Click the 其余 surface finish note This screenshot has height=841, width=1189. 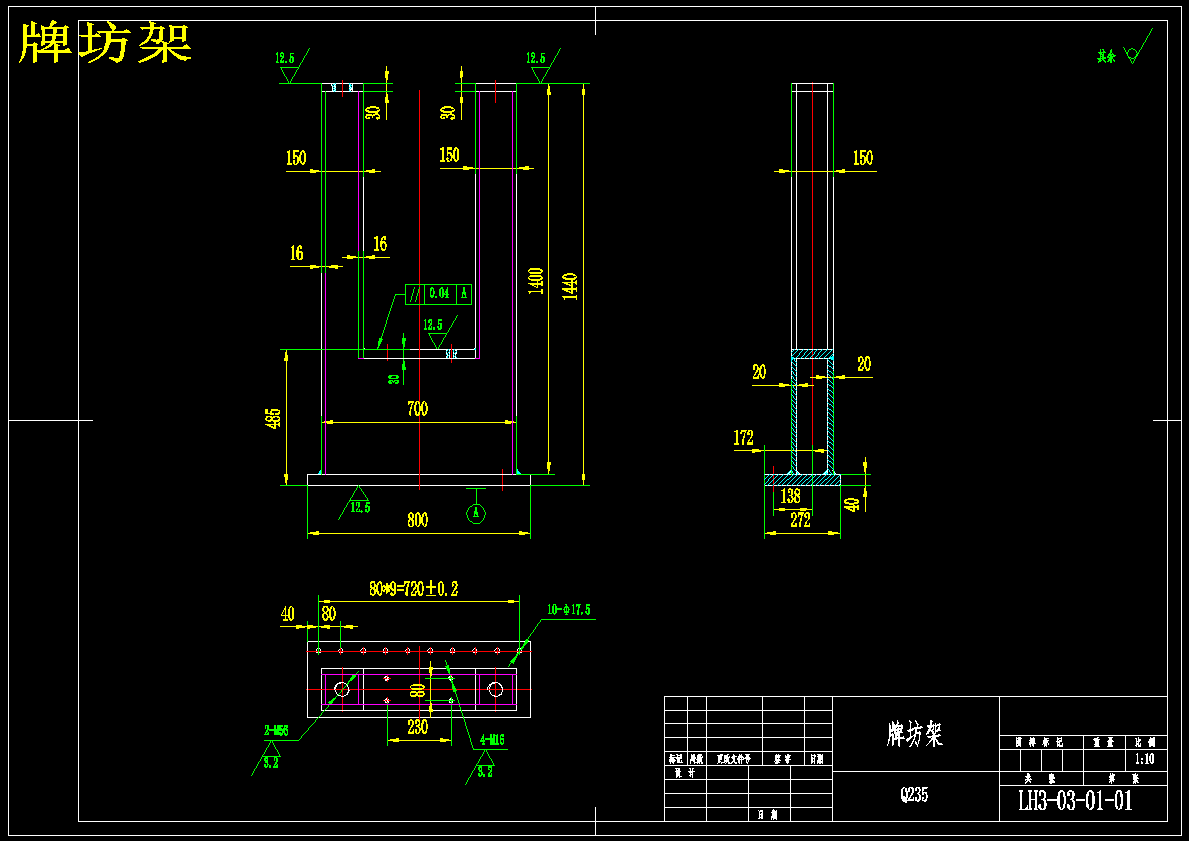click(1106, 57)
